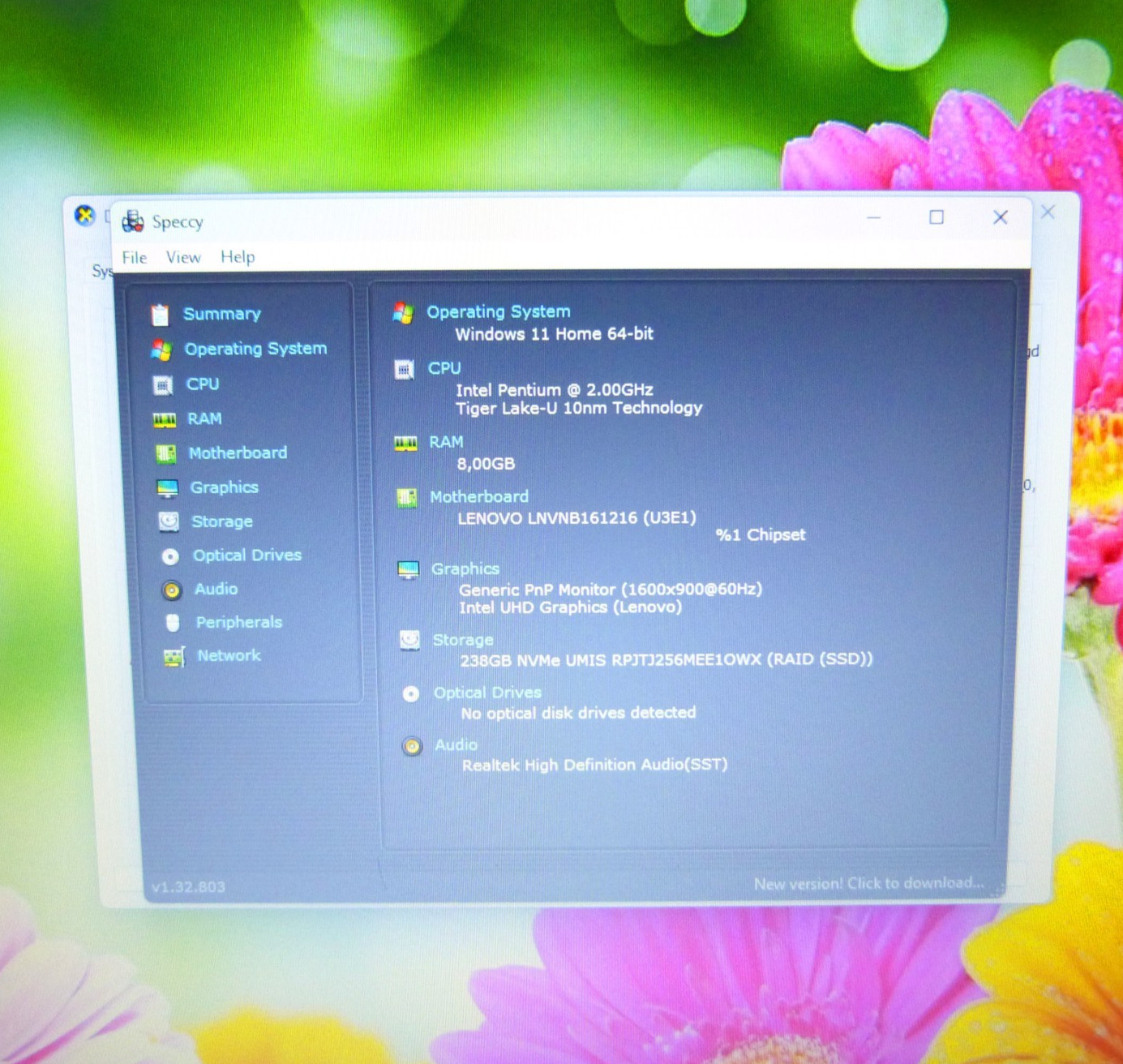Click the Graphics monitor icon in summary panel

click(408, 569)
